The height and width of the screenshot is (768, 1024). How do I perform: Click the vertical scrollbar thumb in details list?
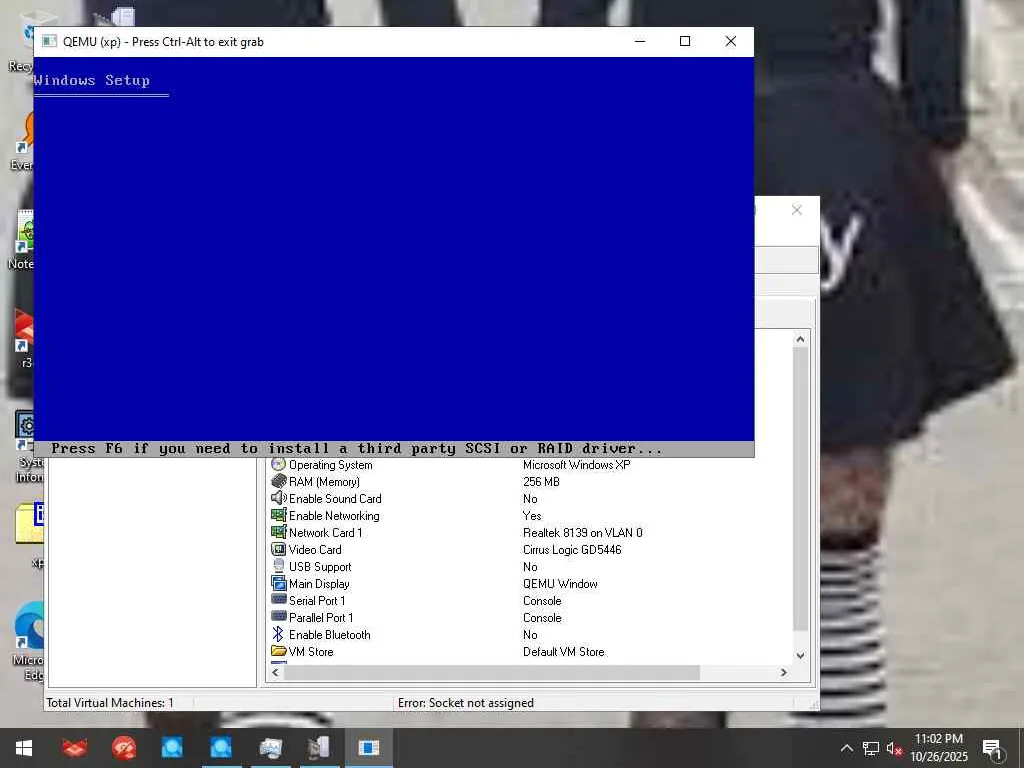[801, 488]
